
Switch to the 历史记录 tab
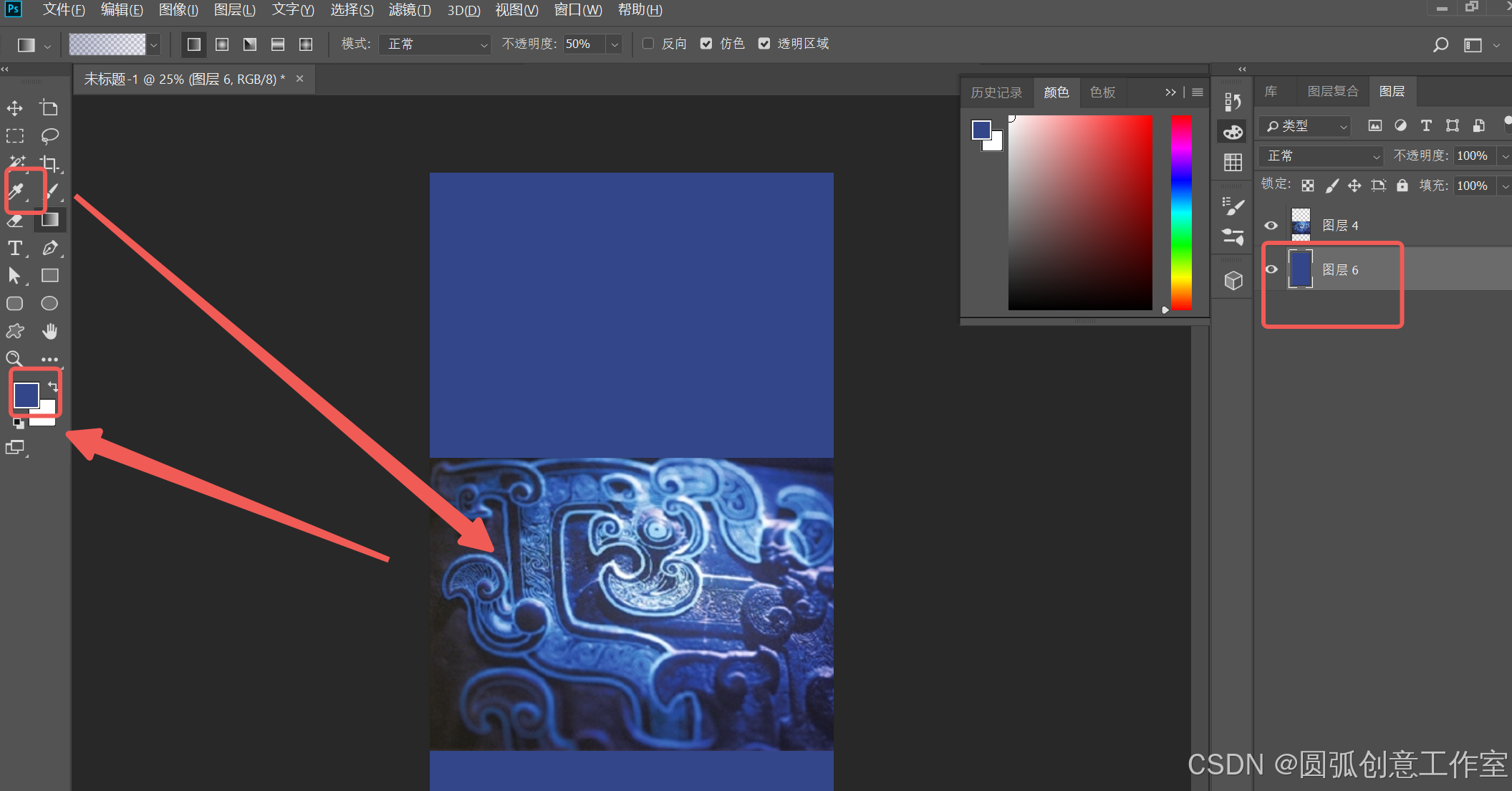tap(996, 92)
